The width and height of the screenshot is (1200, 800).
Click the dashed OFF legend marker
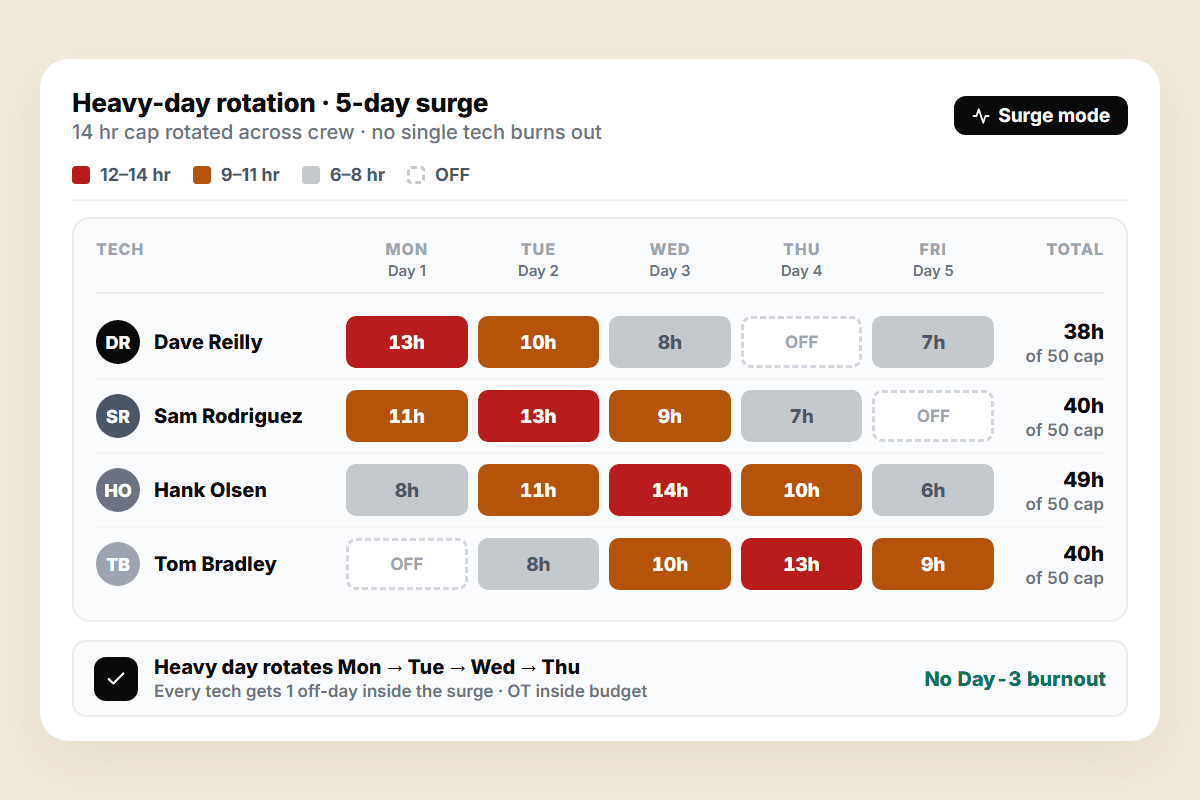416,175
